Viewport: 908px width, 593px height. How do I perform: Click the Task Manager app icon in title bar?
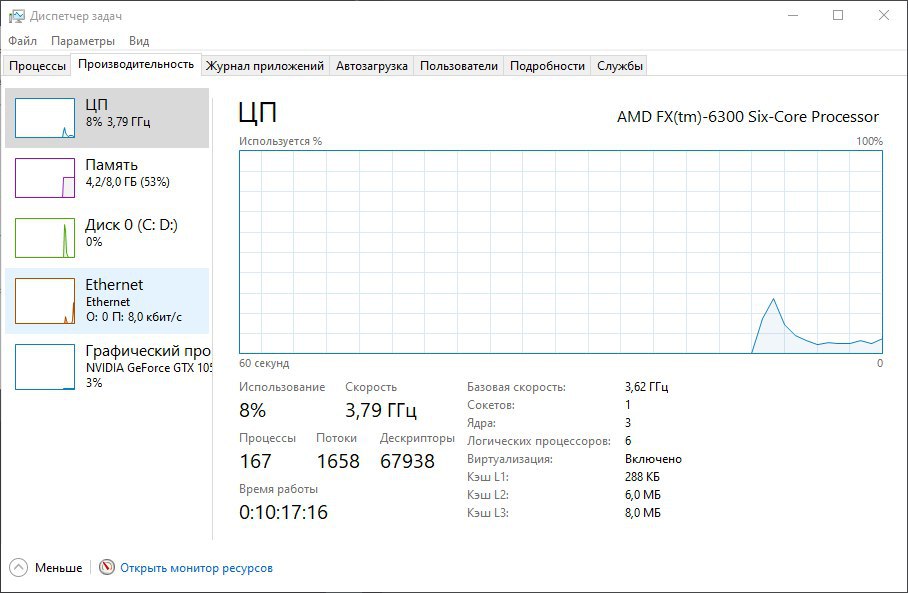[17, 16]
